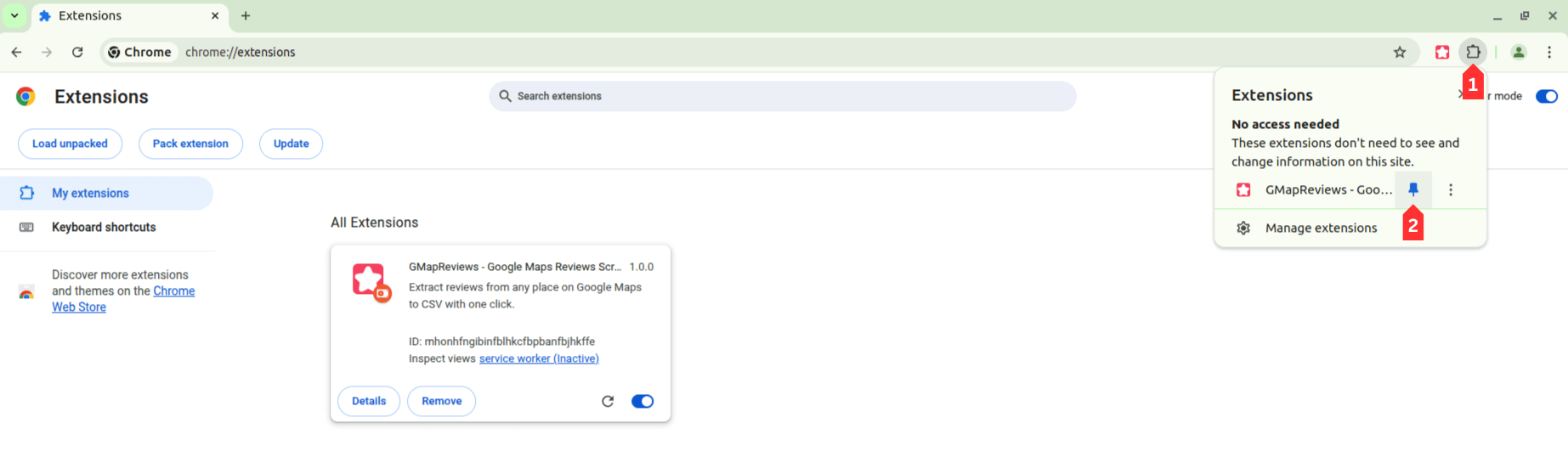
Task: Select the Extensions browser tab
Action: (x=127, y=15)
